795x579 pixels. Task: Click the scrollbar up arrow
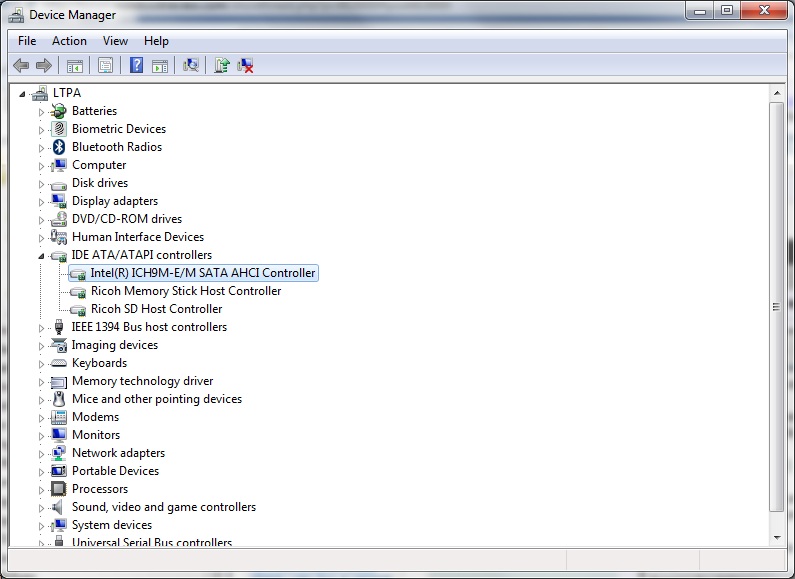coord(777,93)
